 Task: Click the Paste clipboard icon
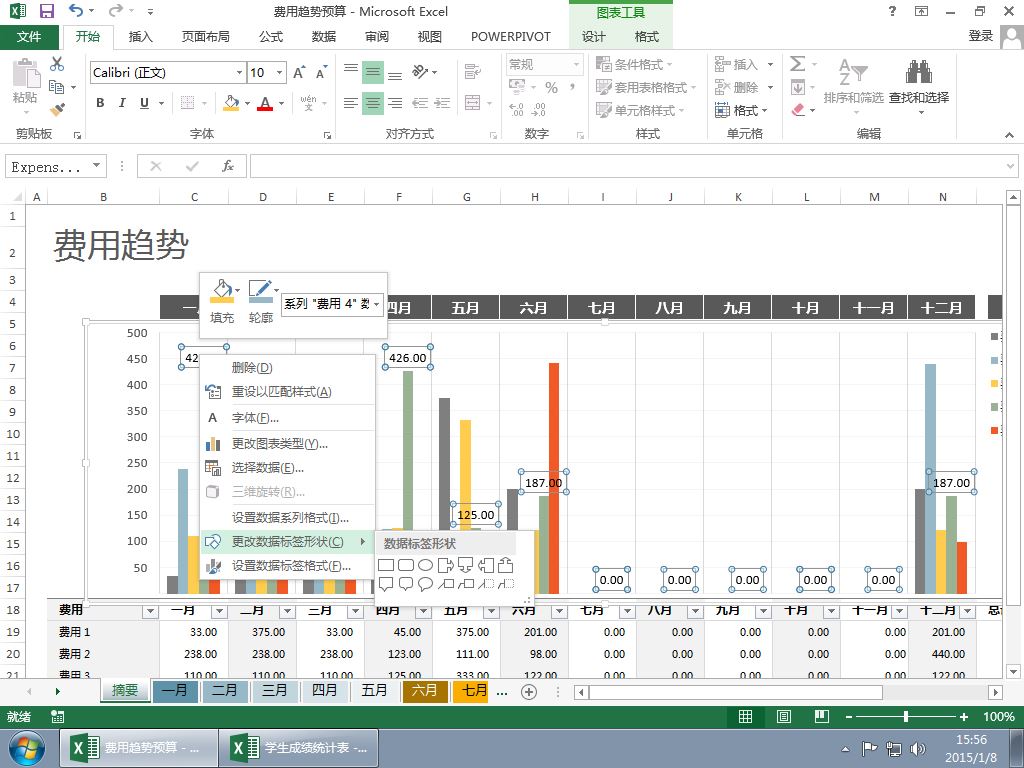click(x=26, y=73)
